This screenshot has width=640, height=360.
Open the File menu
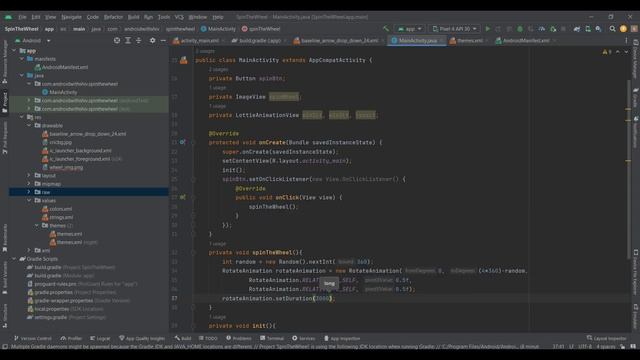pos(22,17)
